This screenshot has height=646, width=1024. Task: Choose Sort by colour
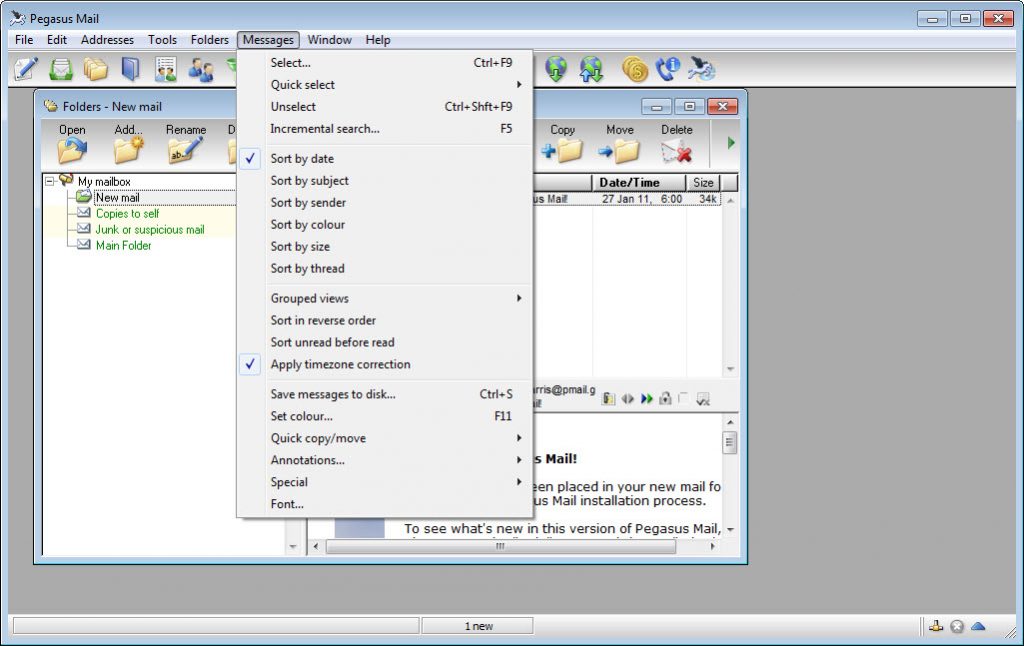[x=385, y=225]
